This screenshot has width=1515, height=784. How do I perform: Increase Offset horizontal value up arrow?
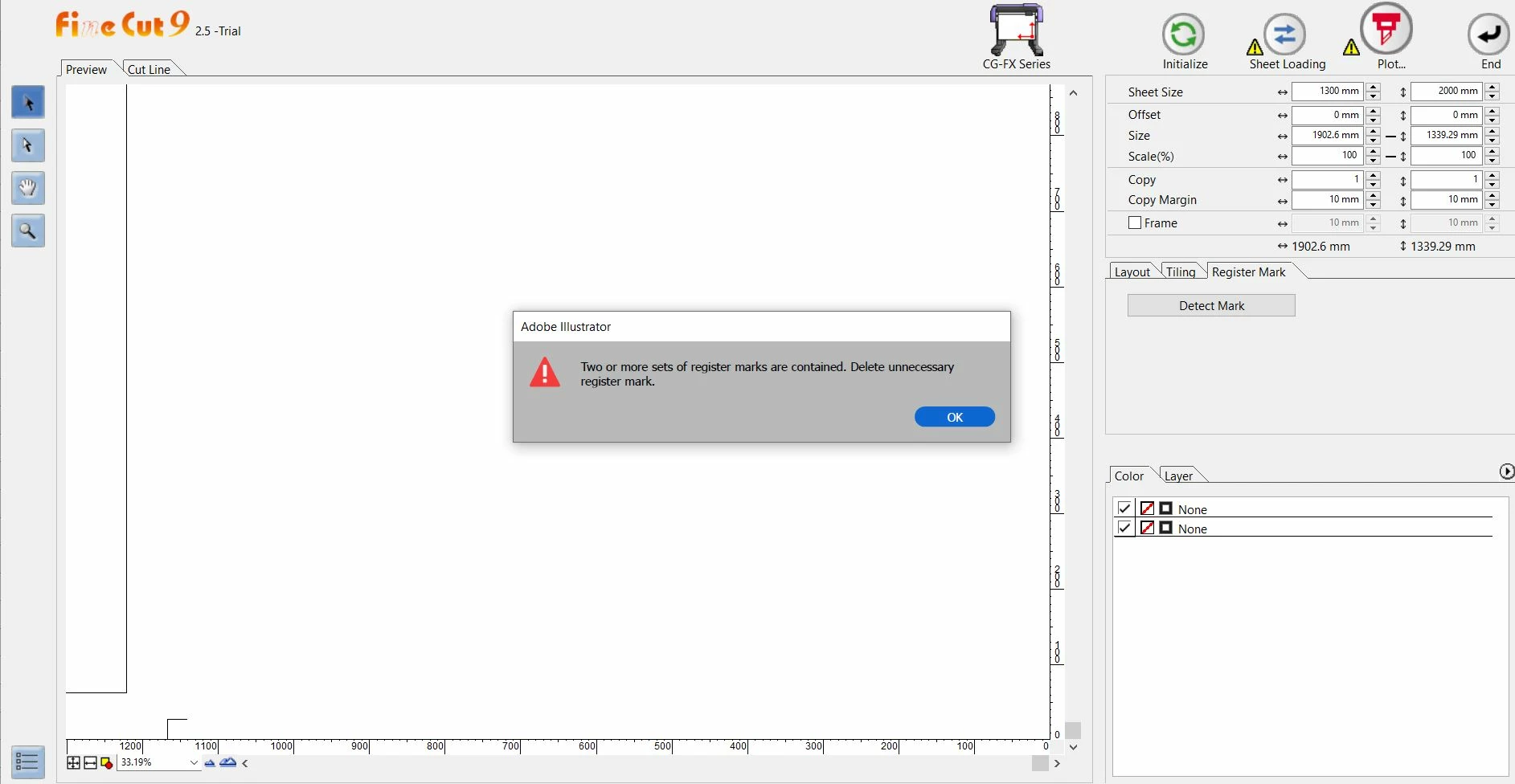[x=1374, y=111]
